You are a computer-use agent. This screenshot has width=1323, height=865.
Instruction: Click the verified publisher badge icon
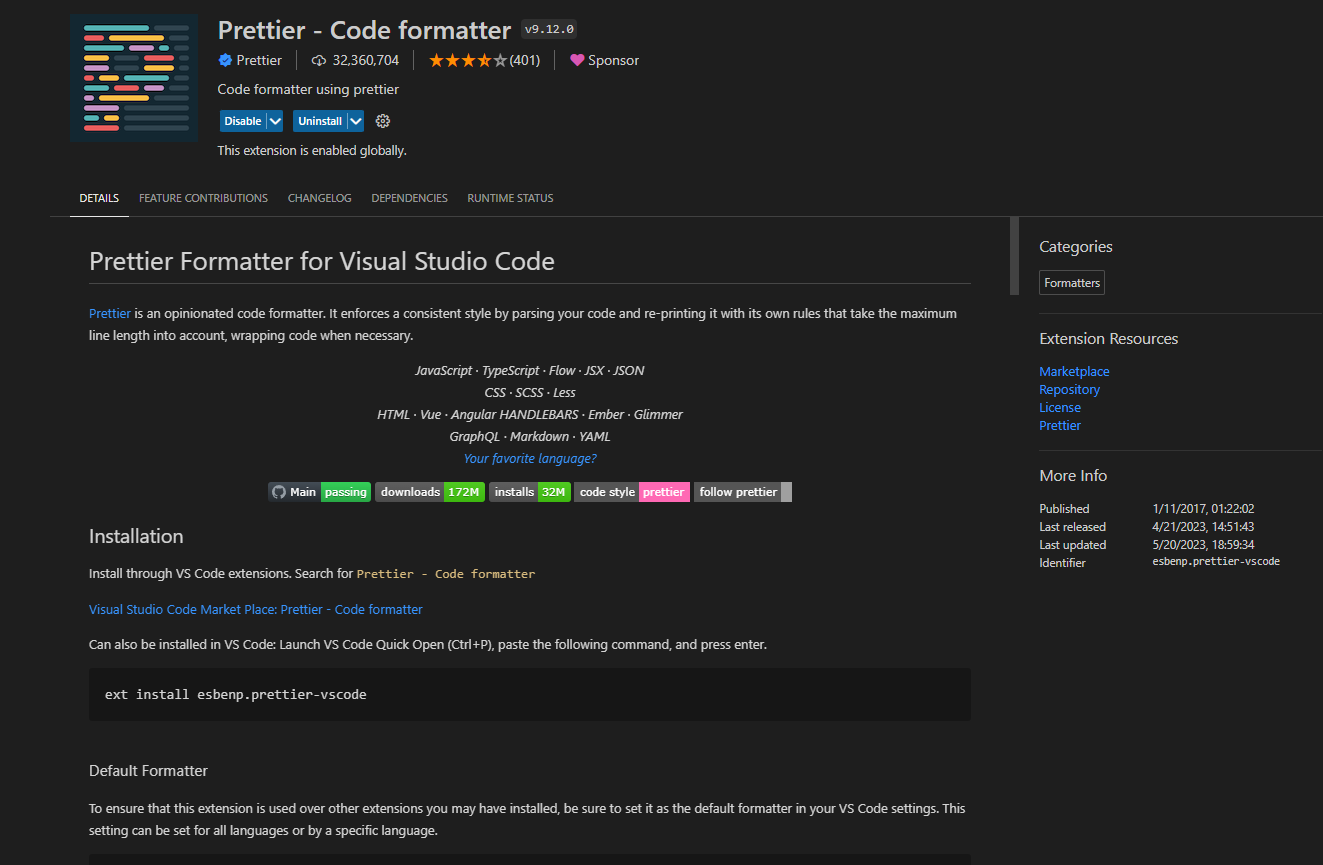tap(225, 60)
